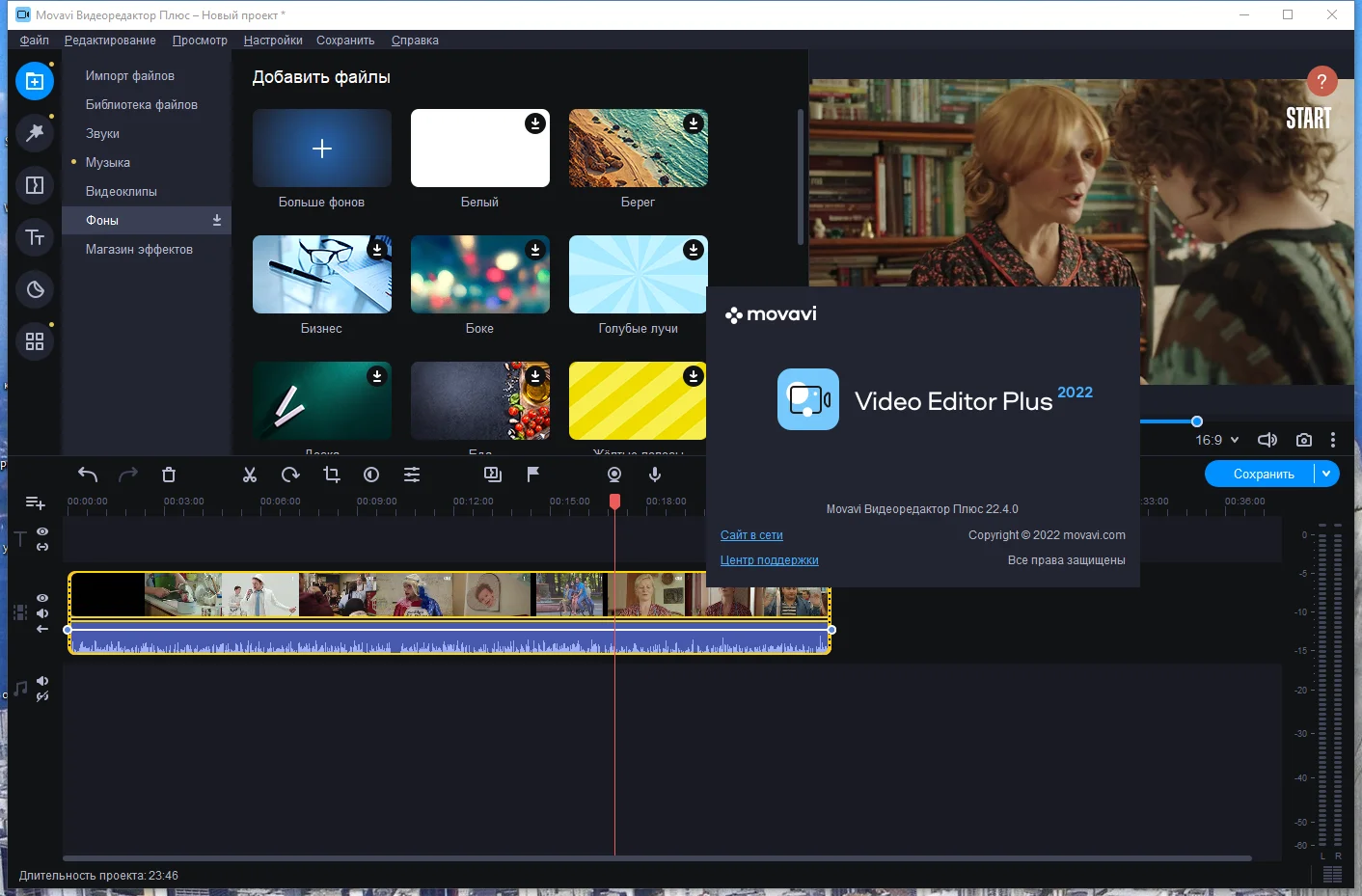This screenshot has width=1362, height=896.
Task: Click the timeline horizontal scrollbar
Action: tap(657, 857)
